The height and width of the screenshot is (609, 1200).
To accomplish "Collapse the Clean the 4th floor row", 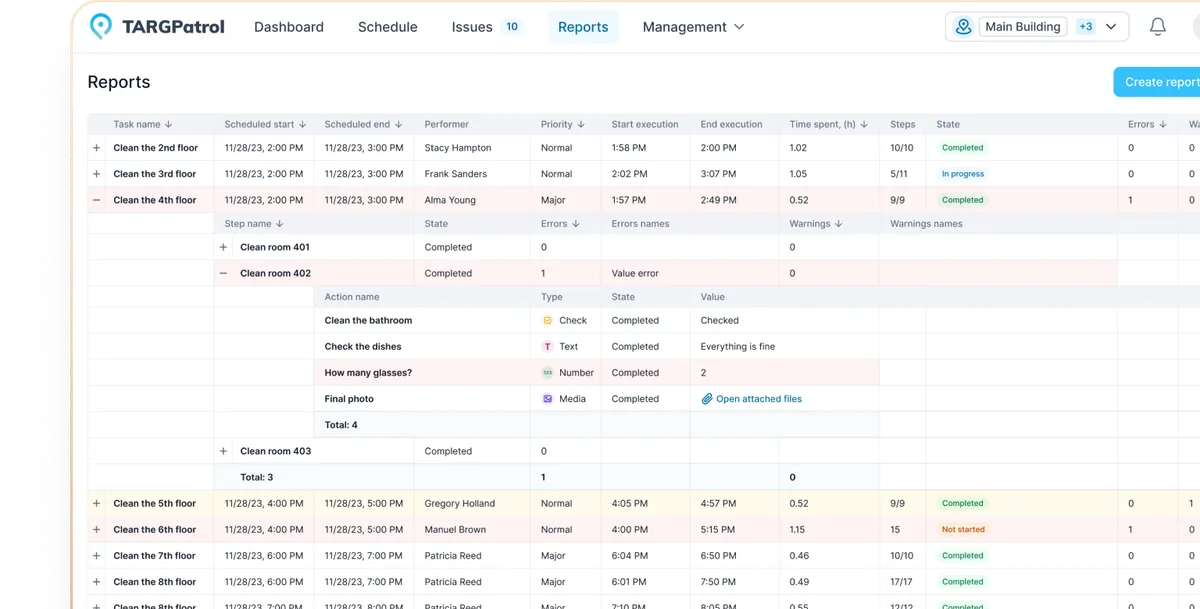I will click(96, 199).
